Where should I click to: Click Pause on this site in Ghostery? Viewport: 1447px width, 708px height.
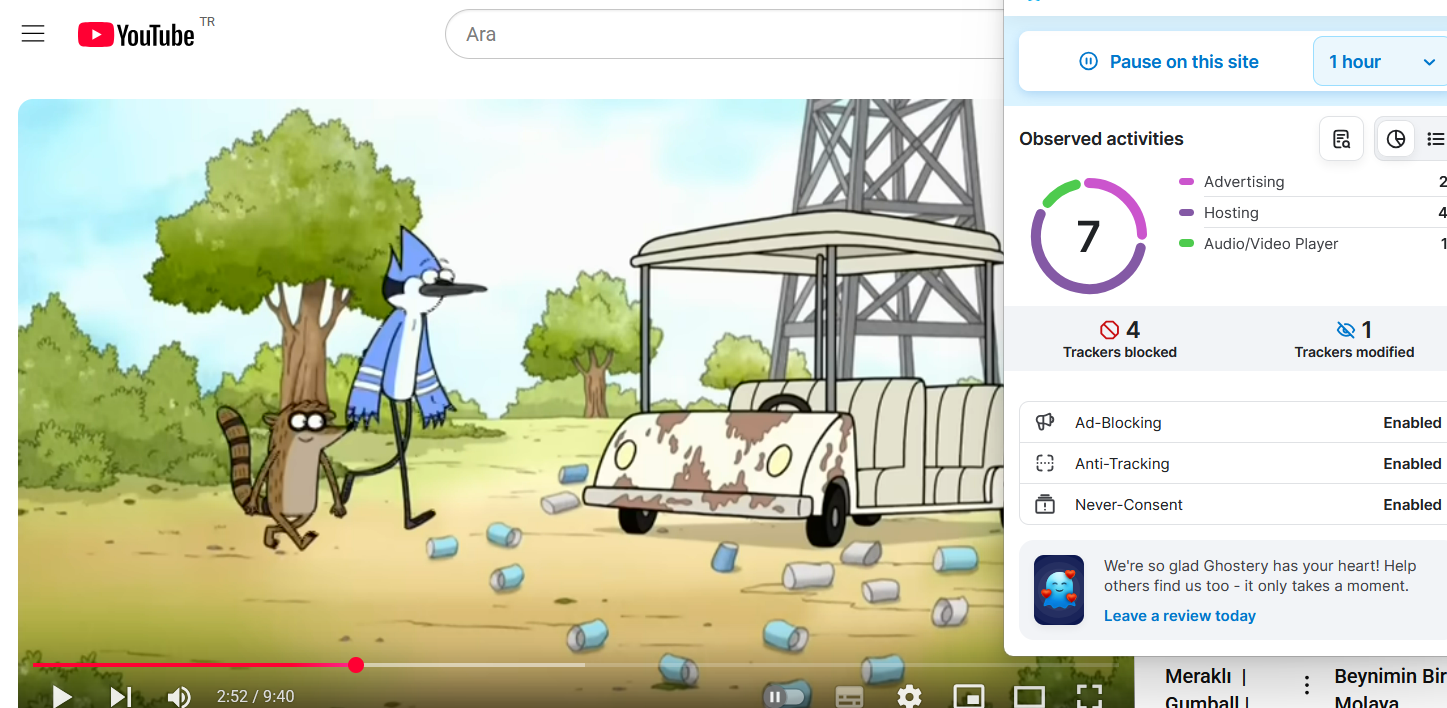[1166, 62]
